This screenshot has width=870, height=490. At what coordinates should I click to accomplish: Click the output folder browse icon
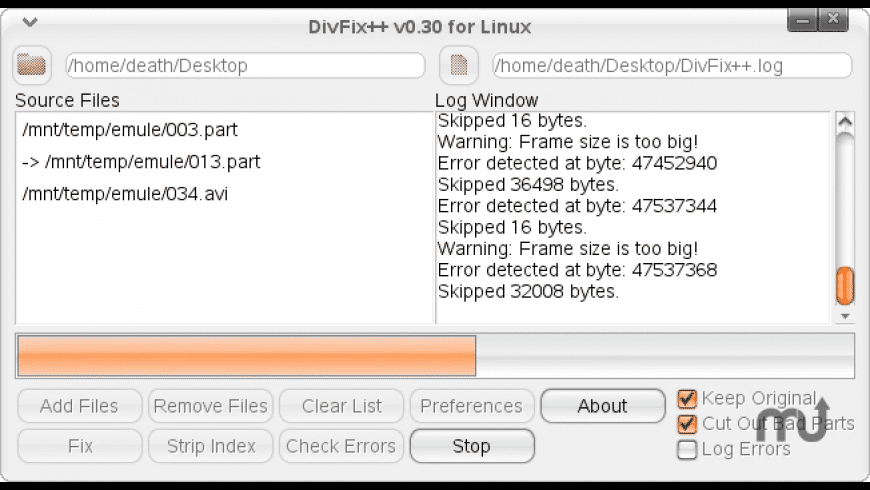click(33, 66)
